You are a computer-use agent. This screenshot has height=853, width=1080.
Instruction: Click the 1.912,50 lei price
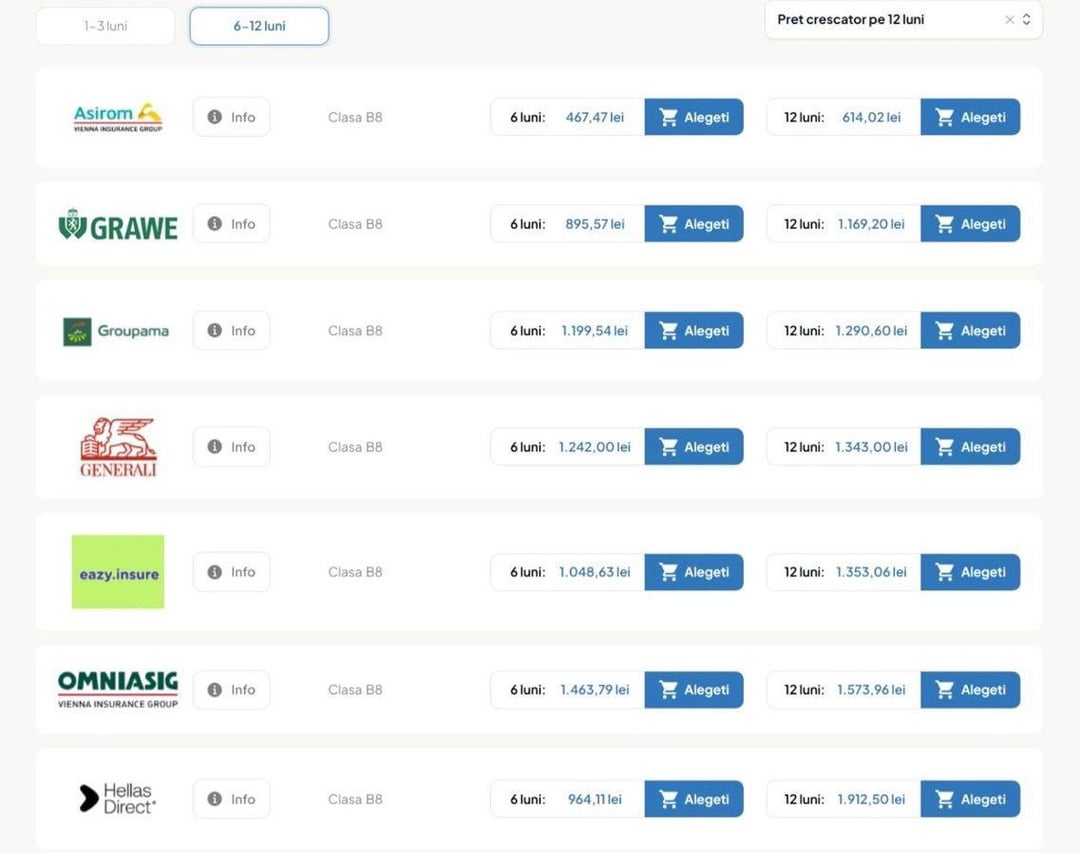click(x=871, y=799)
